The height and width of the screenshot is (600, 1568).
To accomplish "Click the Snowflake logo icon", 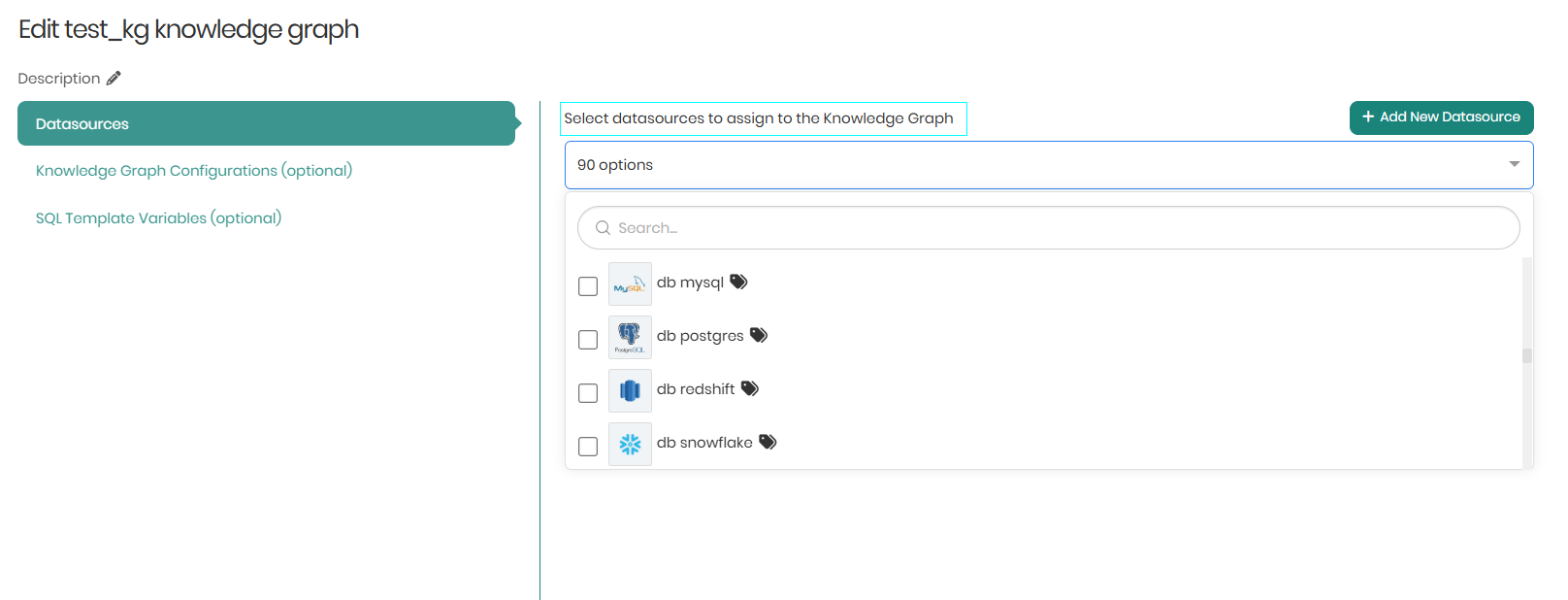I will click(x=630, y=444).
